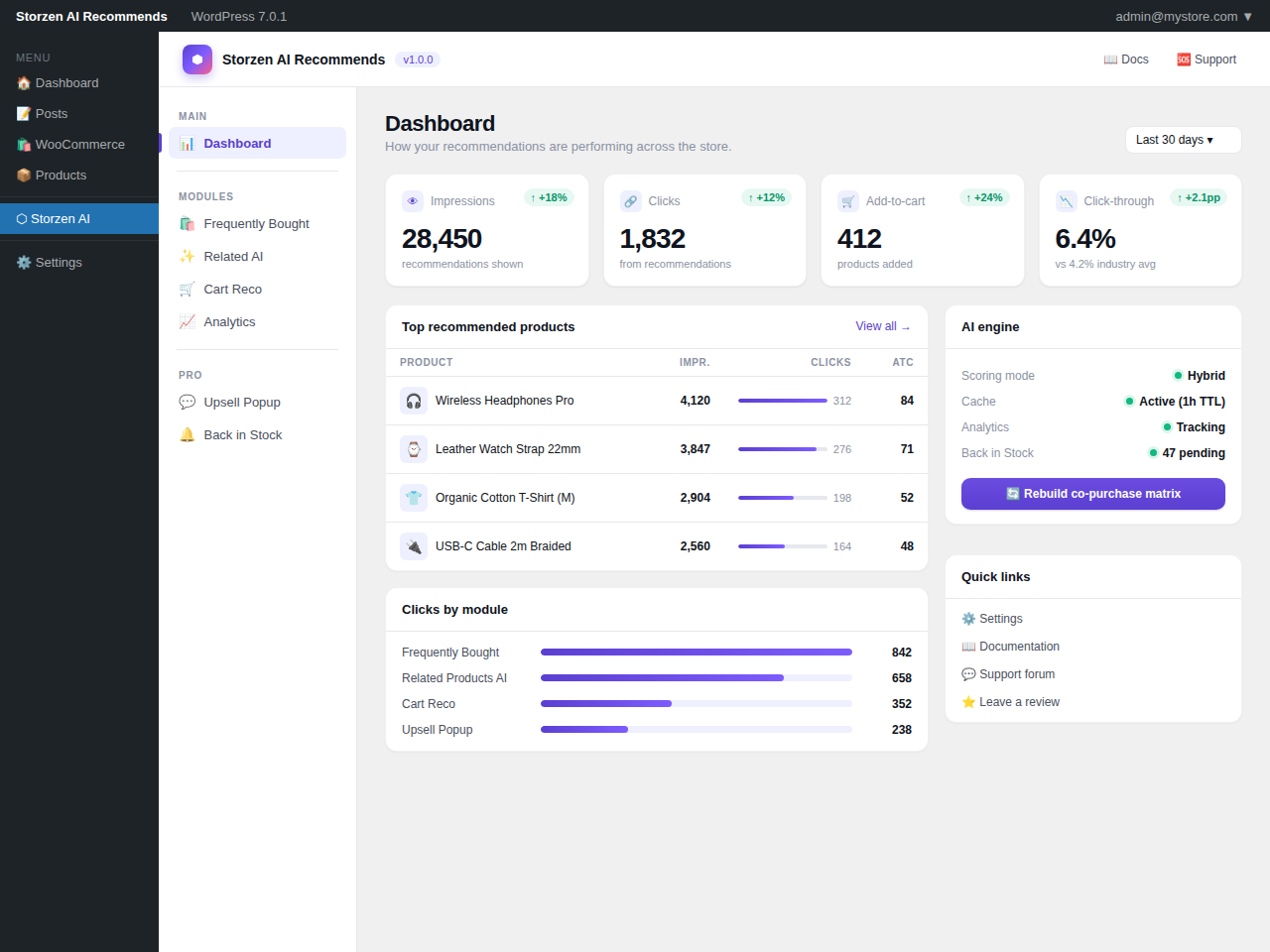This screenshot has height=952, width=1270.
Task: Click the Back in Stock bell icon
Action: tap(187, 435)
